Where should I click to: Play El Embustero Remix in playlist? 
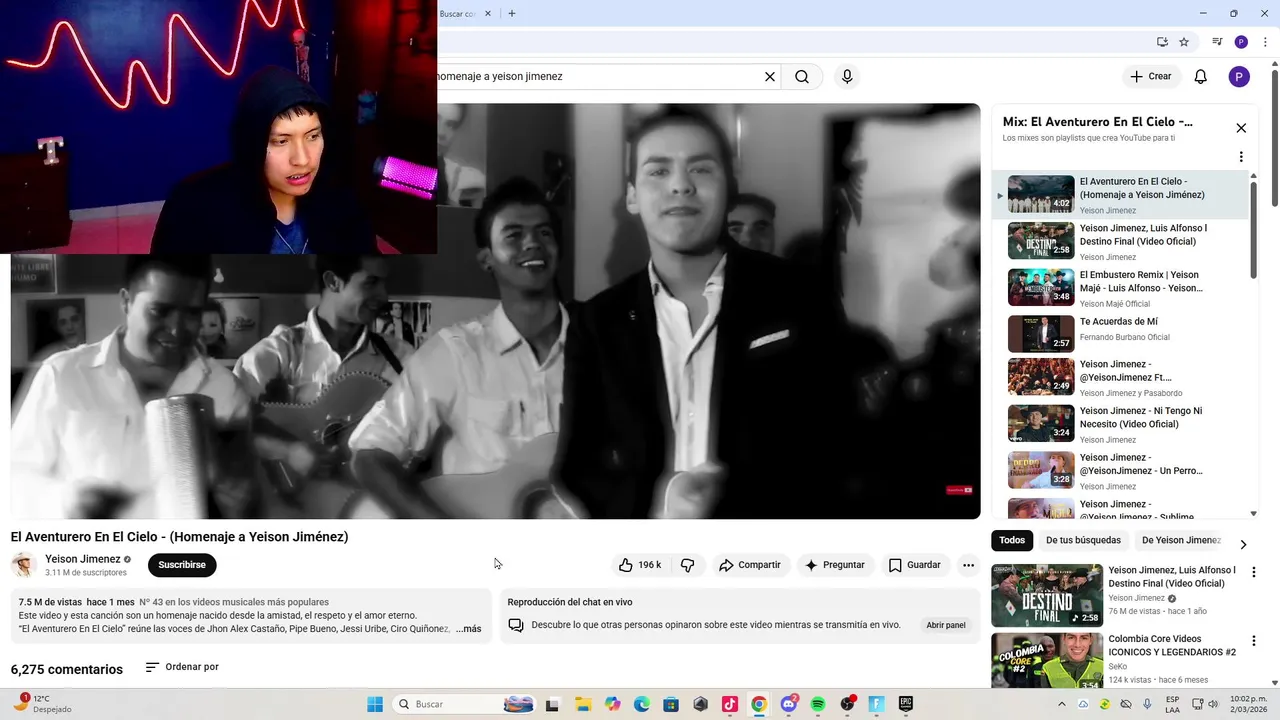coord(1120,288)
